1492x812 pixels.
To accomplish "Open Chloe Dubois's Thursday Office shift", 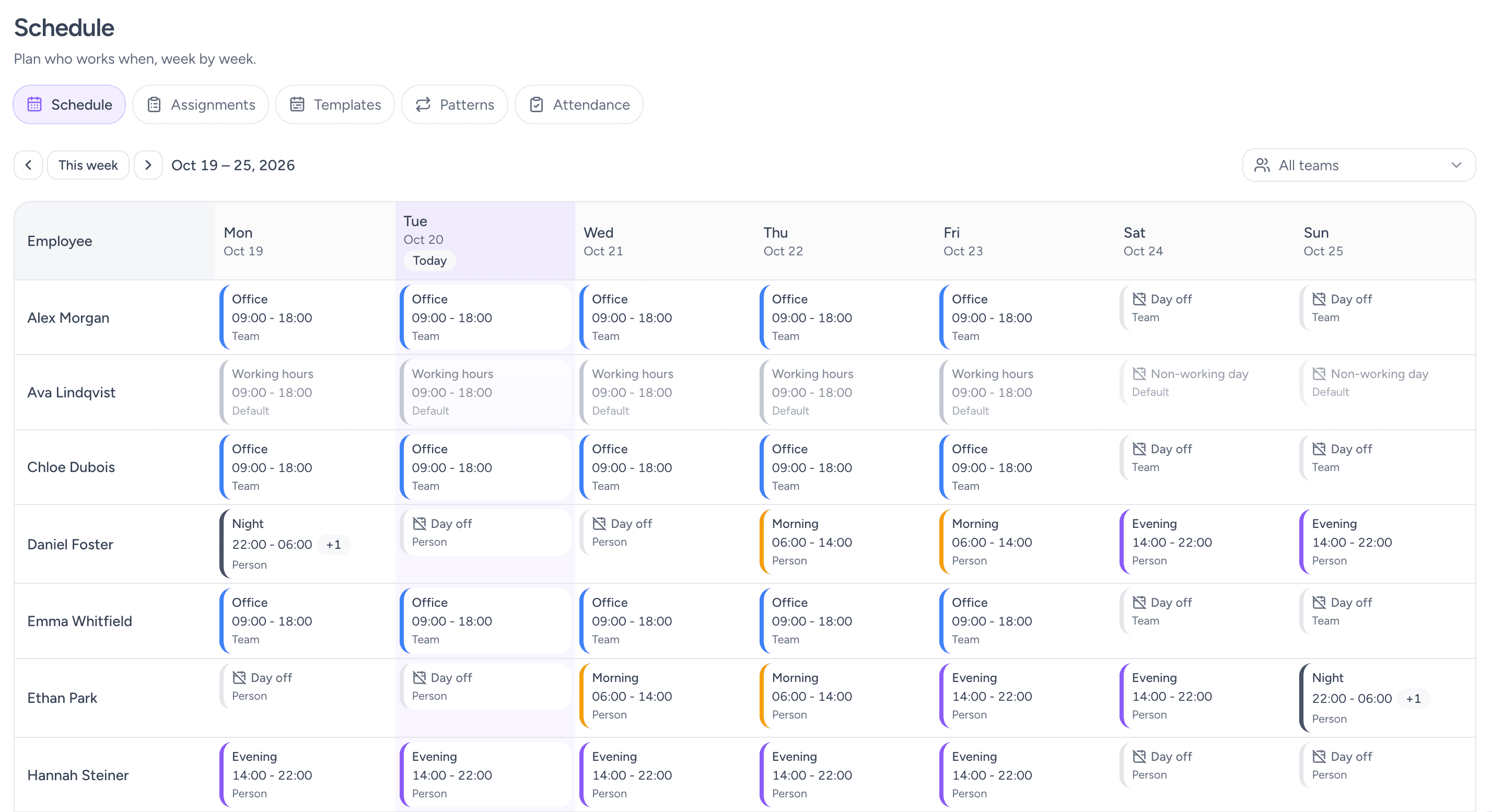I will pos(845,467).
